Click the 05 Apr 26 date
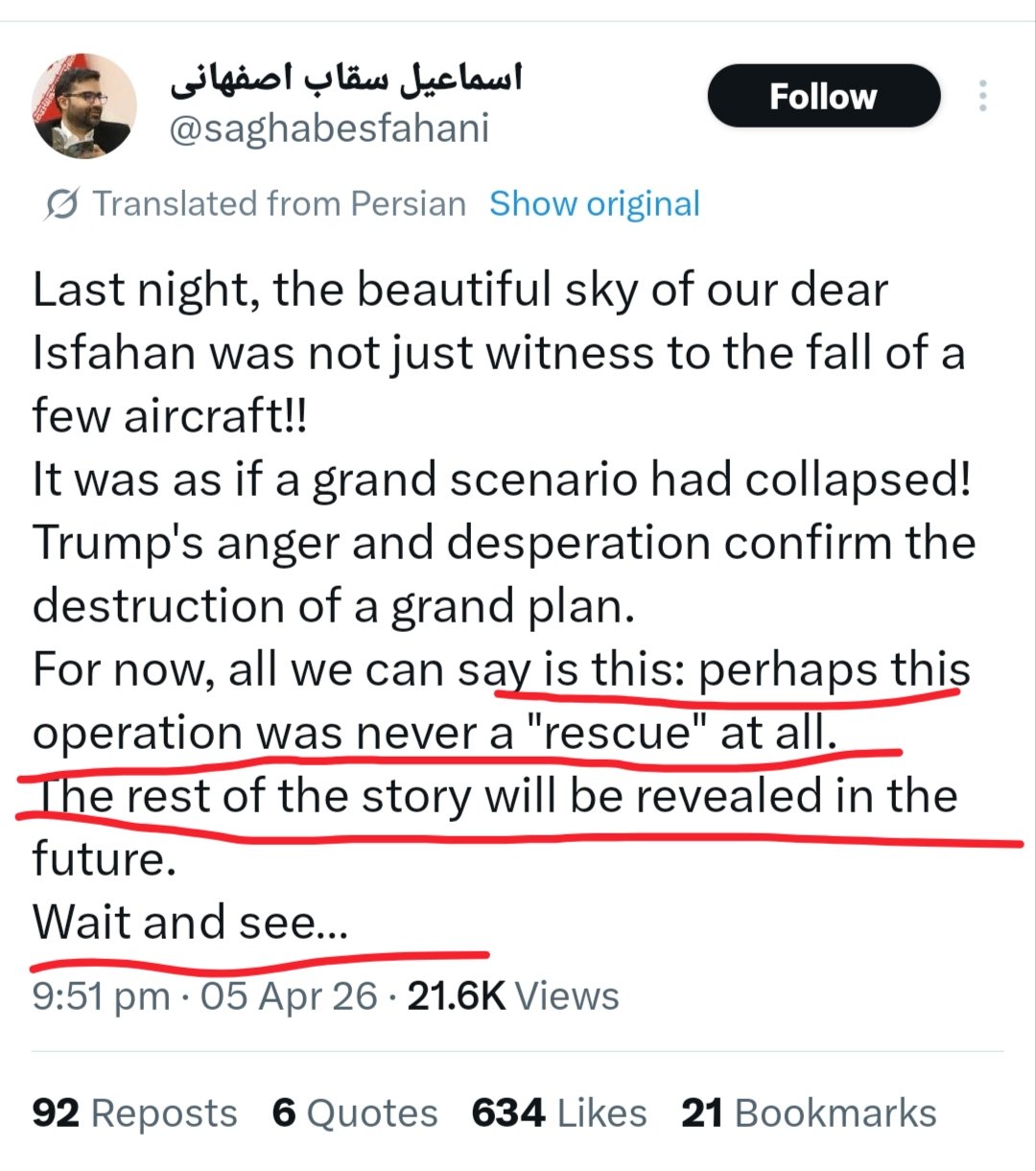 click(x=289, y=995)
